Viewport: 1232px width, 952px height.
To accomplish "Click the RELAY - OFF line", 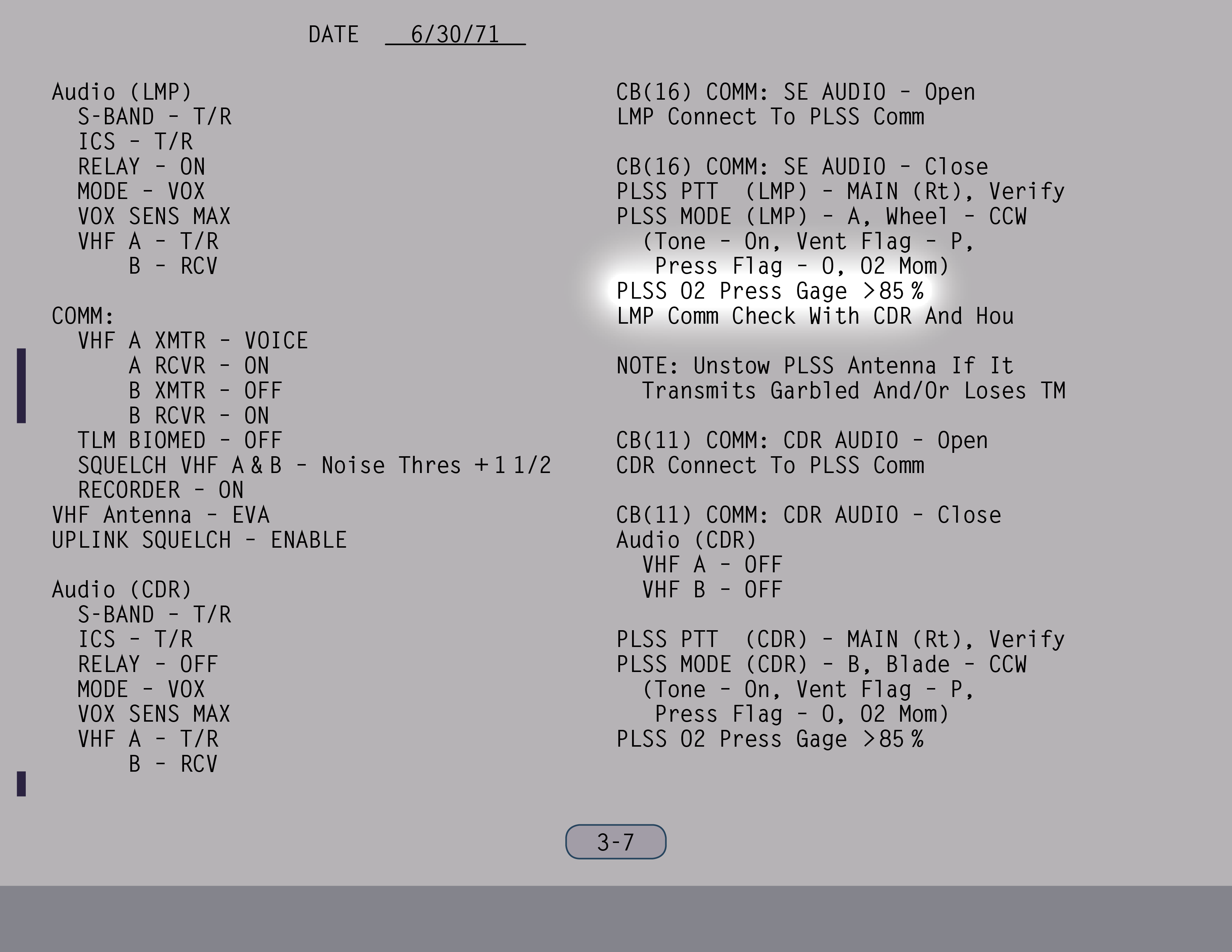I will [x=148, y=664].
